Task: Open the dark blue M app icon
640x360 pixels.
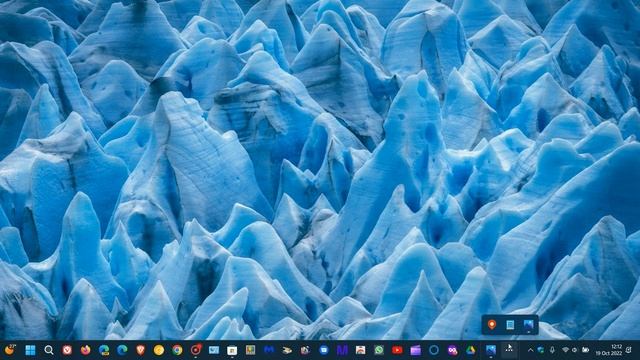Action: pyautogui.click(x=269, y=350)
